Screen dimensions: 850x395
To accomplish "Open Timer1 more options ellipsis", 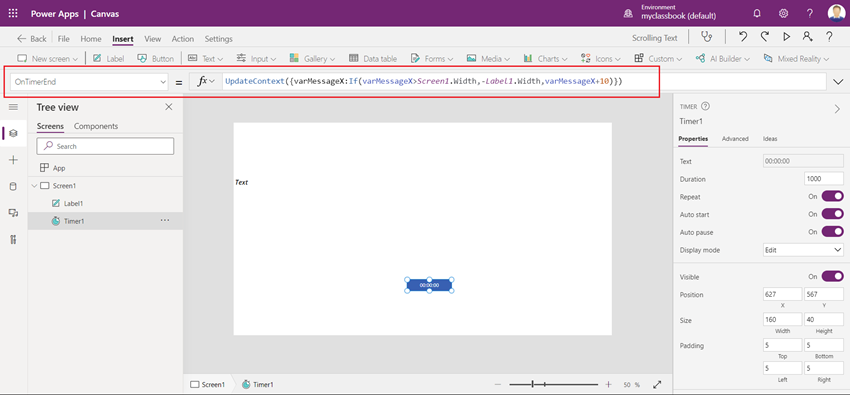I will click(x=165, y=221).
